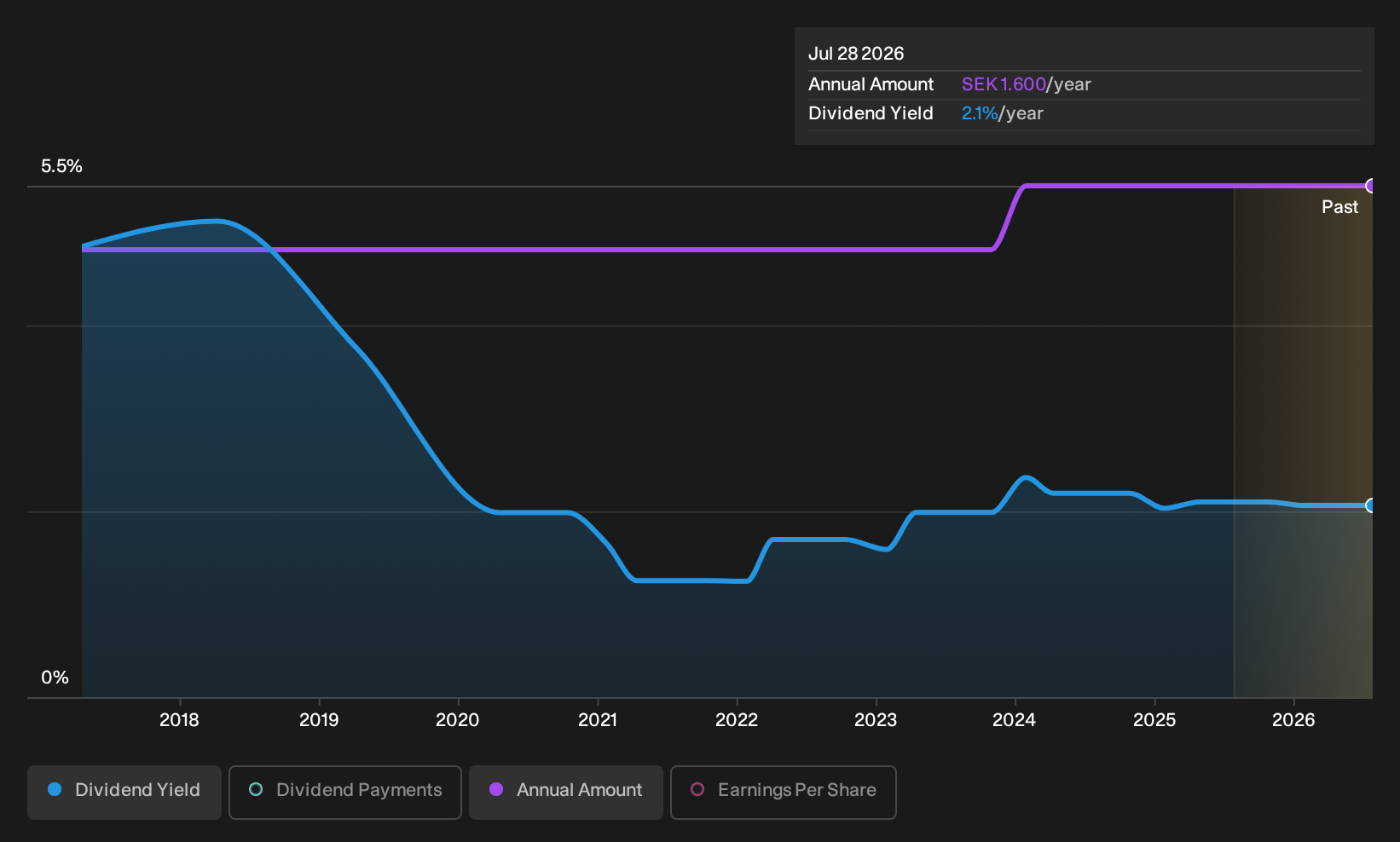Click the Jul 28 2026 tooltip date
Screen dimensions: 1400x842
[856, 54]
